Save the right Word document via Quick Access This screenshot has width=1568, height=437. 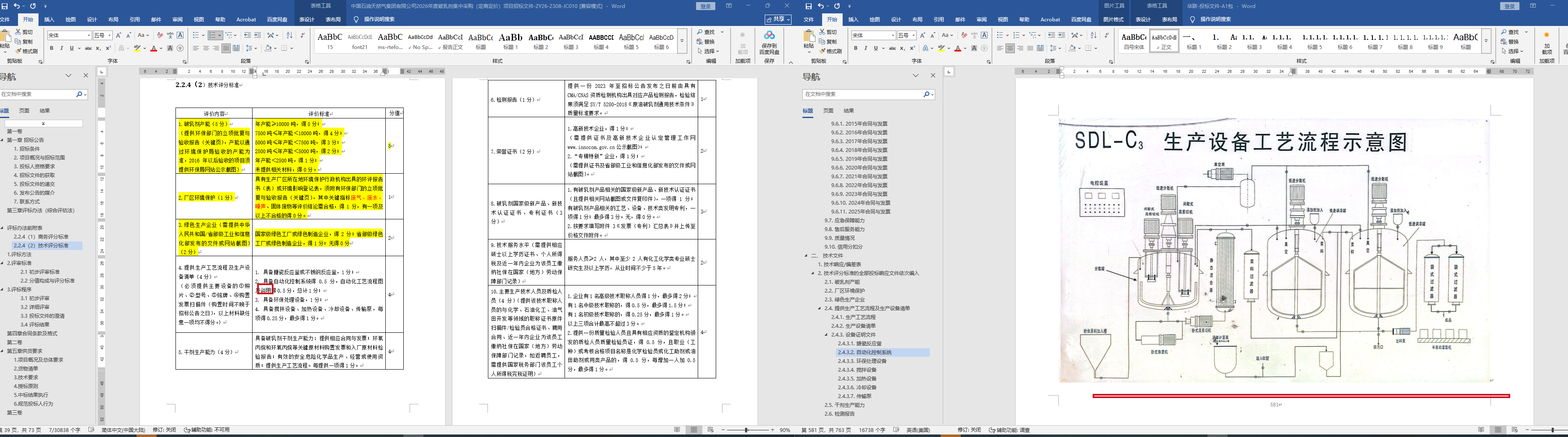click(x=808, y=6)
